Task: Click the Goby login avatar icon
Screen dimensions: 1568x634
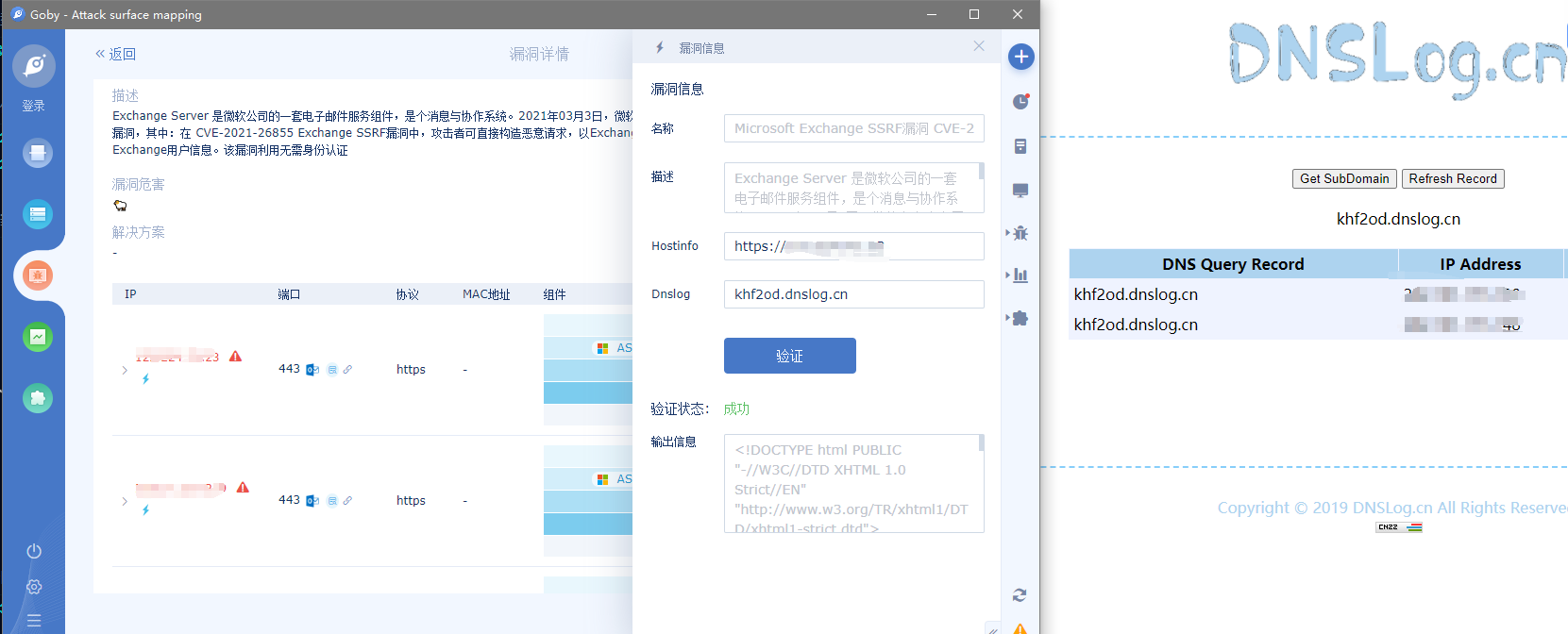Action: pyautogui.click(x=34, y=66)
